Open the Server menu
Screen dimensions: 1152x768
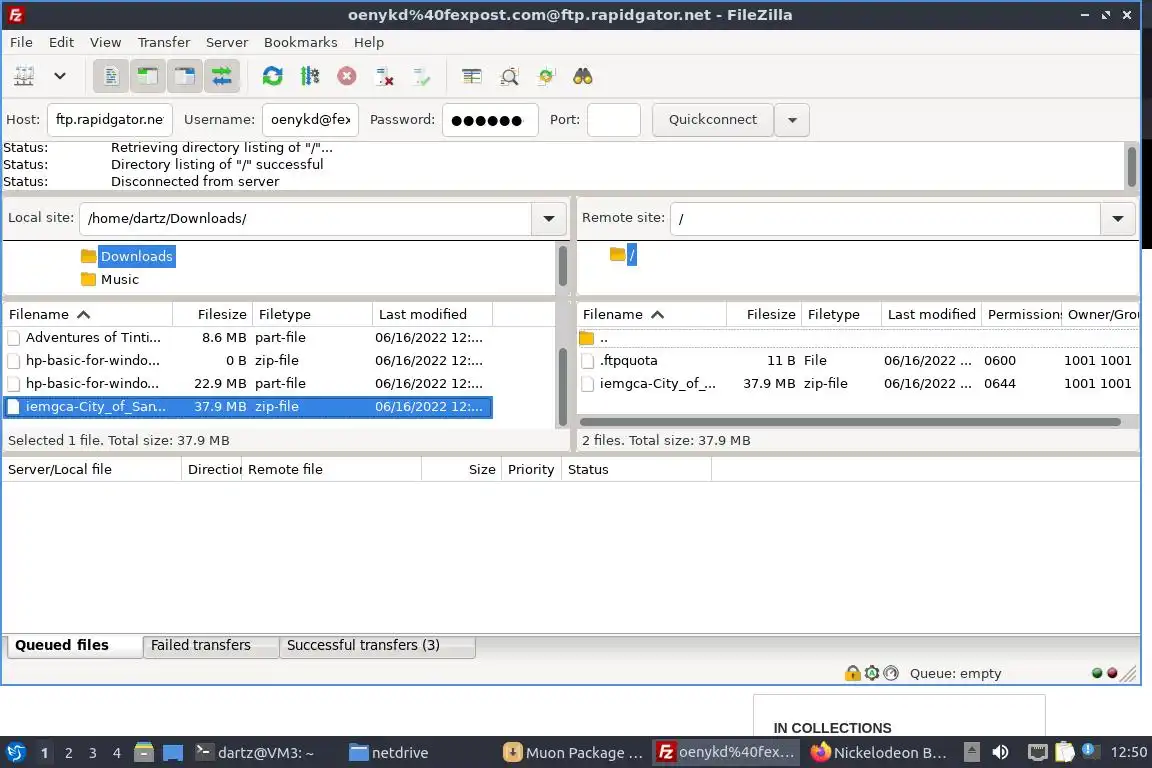click(226, 42)
